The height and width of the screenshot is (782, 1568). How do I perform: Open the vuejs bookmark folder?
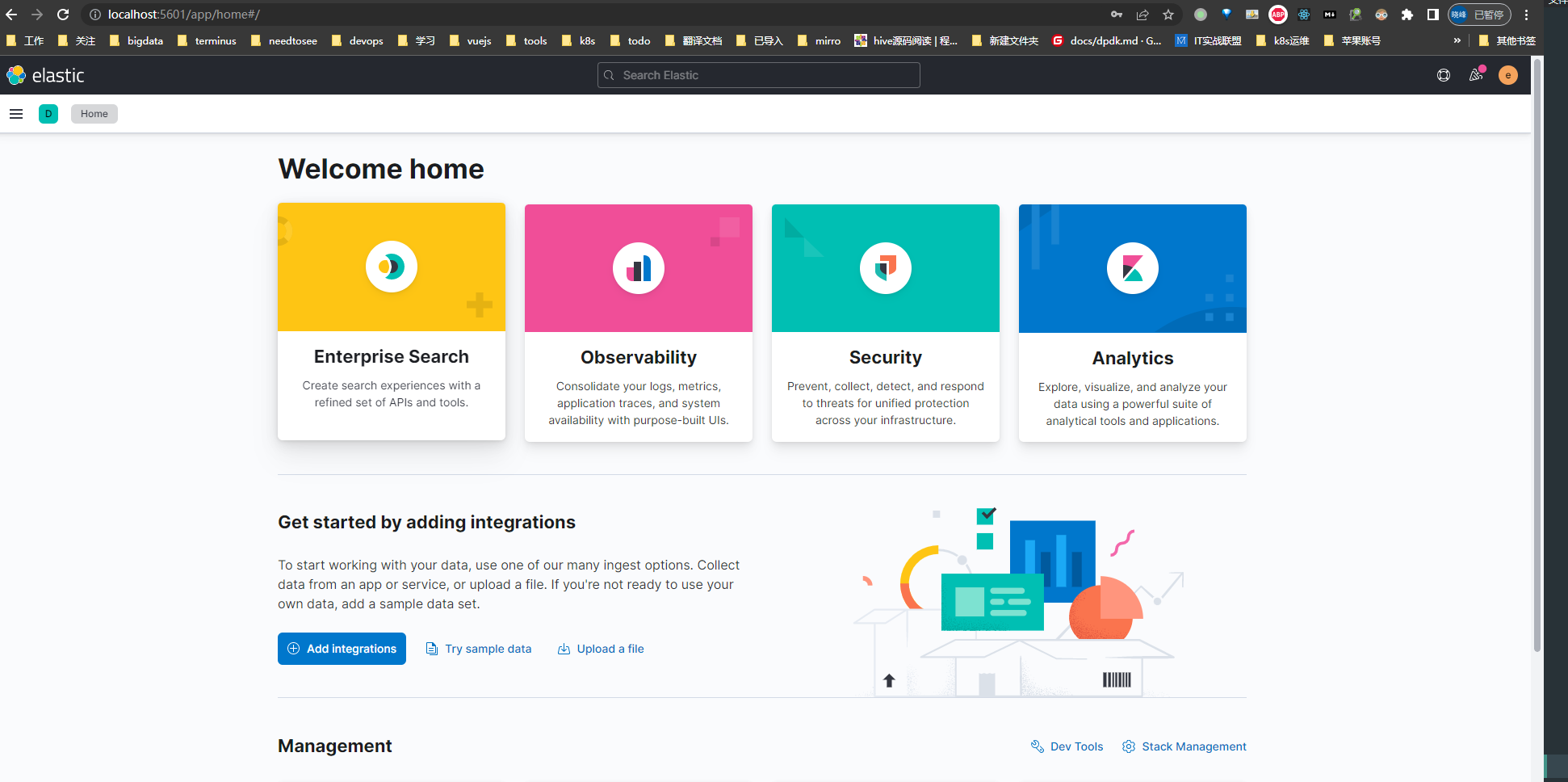pyautogui.click(x=471, y=40)
